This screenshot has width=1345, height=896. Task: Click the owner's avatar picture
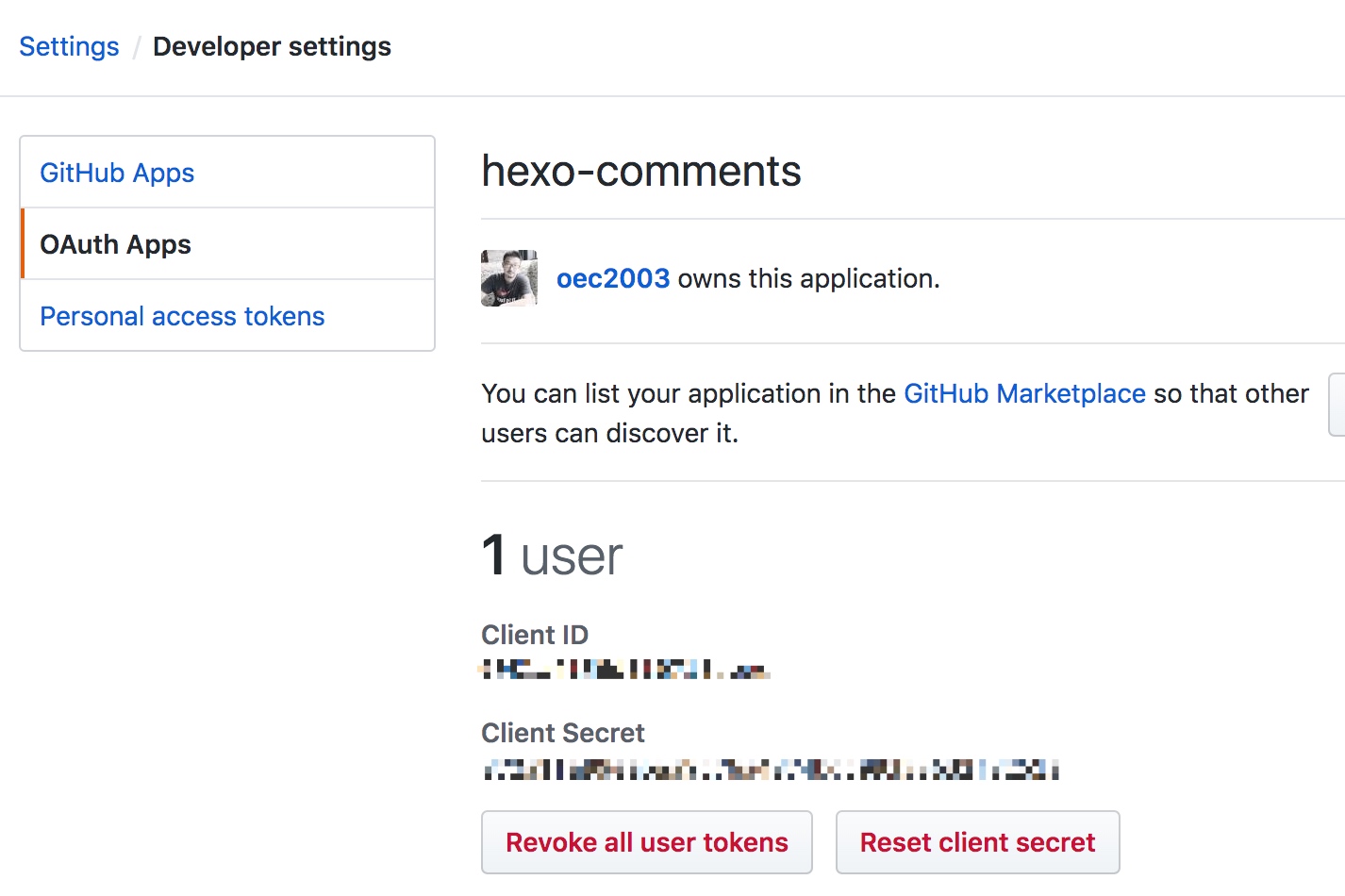pyautogui.click(x=509, y=278)
